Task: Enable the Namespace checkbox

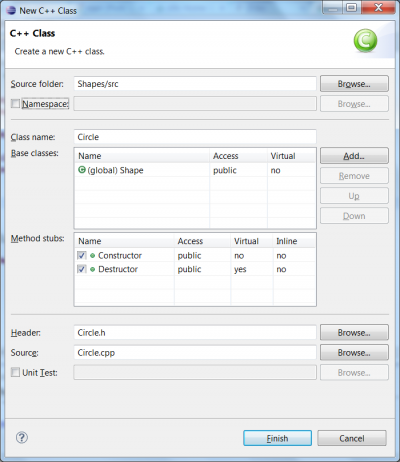Action: coord(15,104)
